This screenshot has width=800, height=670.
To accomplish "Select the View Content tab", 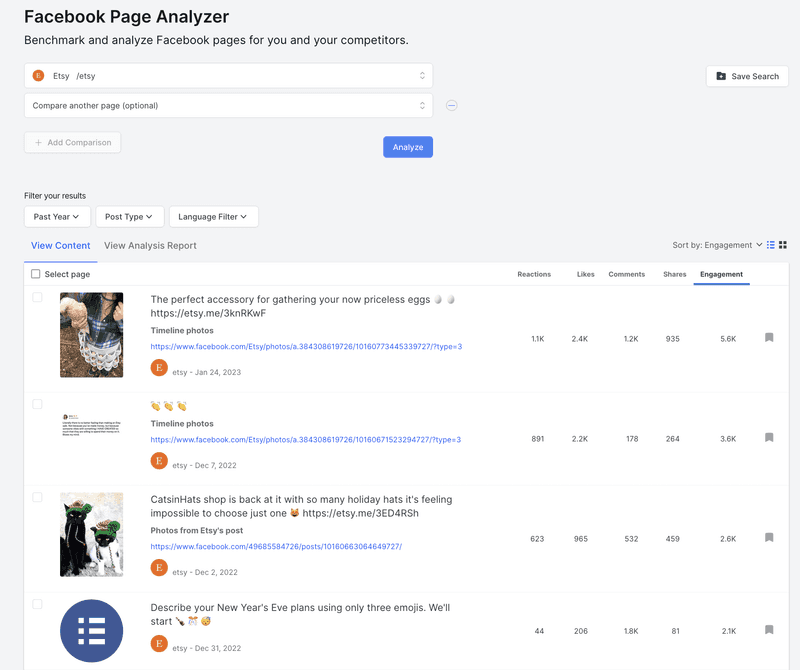I will click(x=60, y=246).
